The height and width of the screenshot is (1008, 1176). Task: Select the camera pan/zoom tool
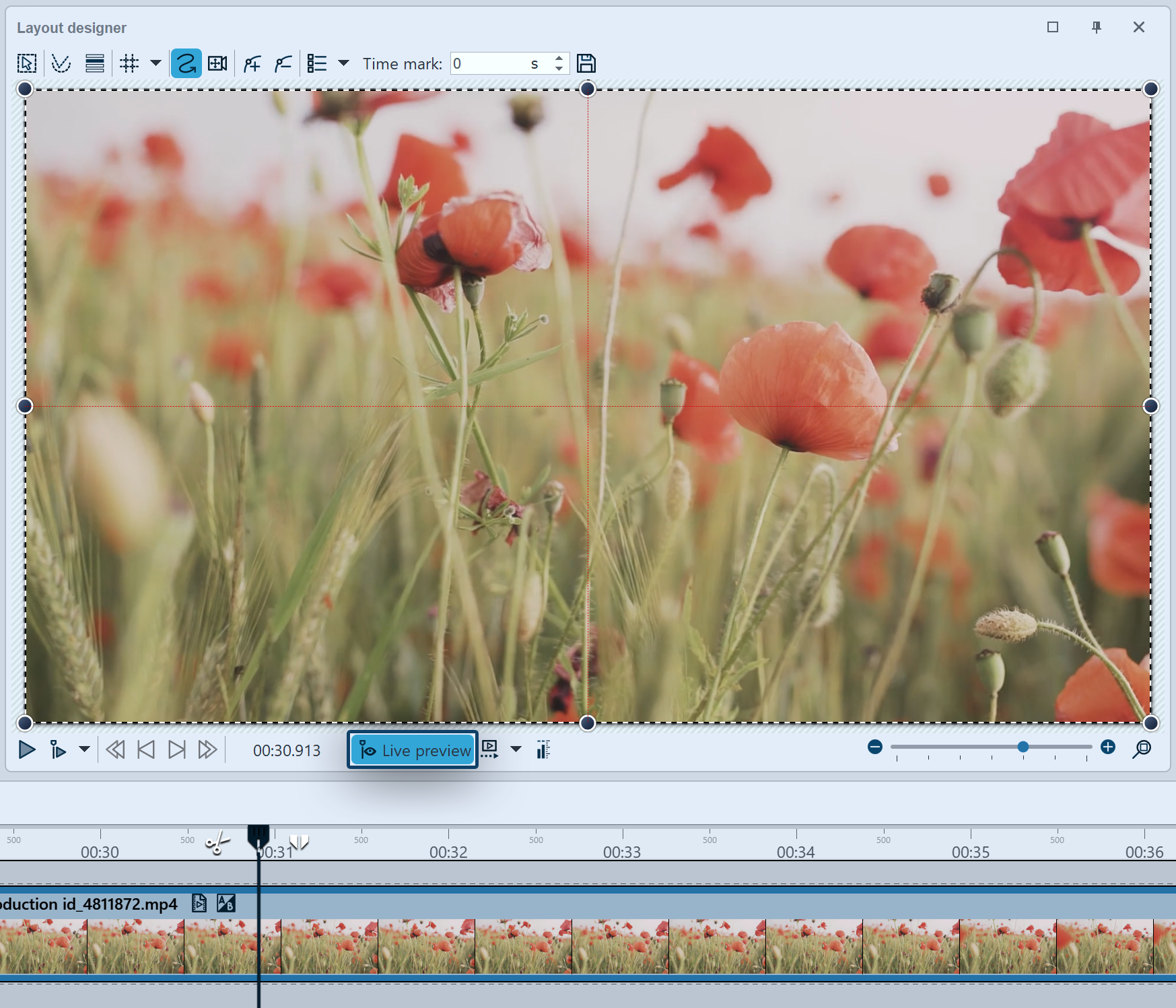pyautogui.click(x=217, y=63)
